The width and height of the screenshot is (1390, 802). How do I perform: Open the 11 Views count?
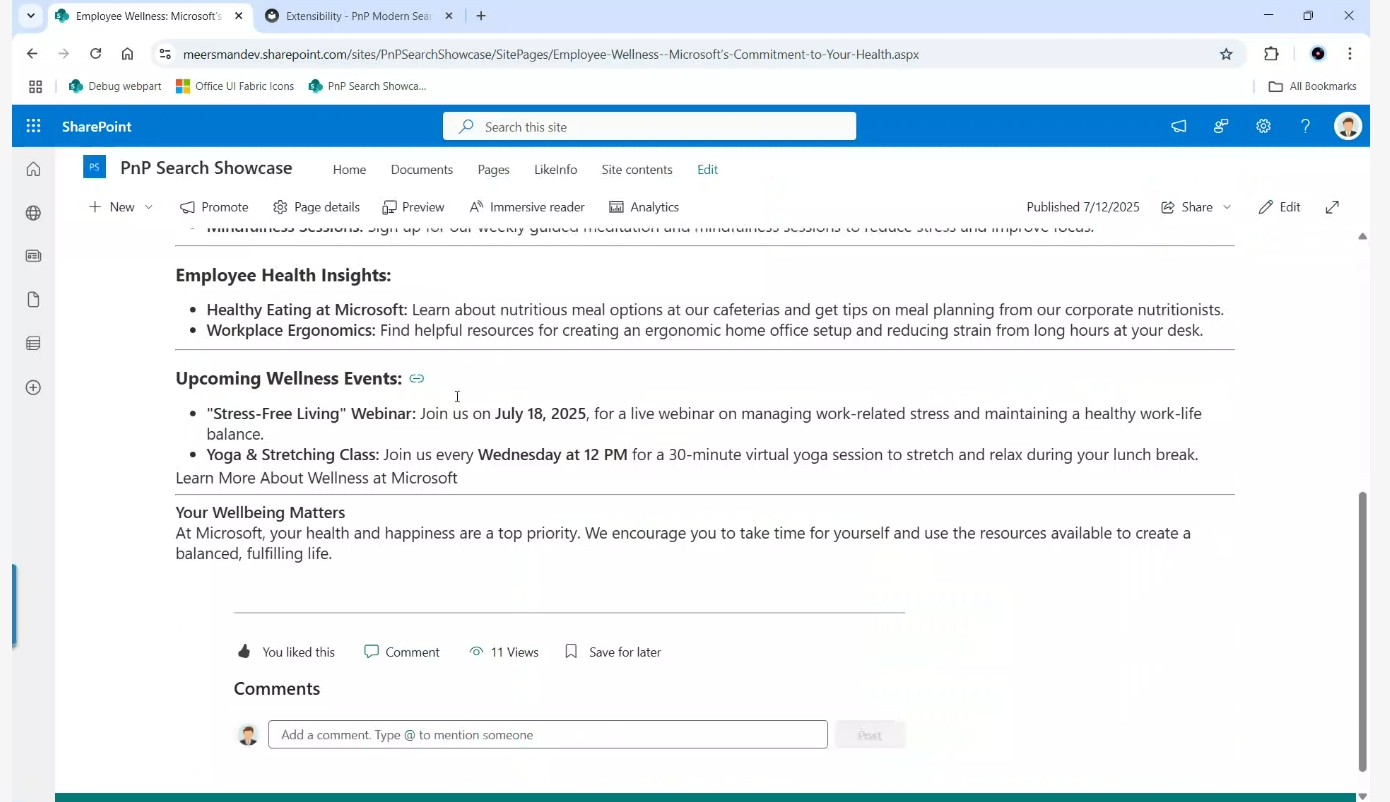click(x=504, y=652)
